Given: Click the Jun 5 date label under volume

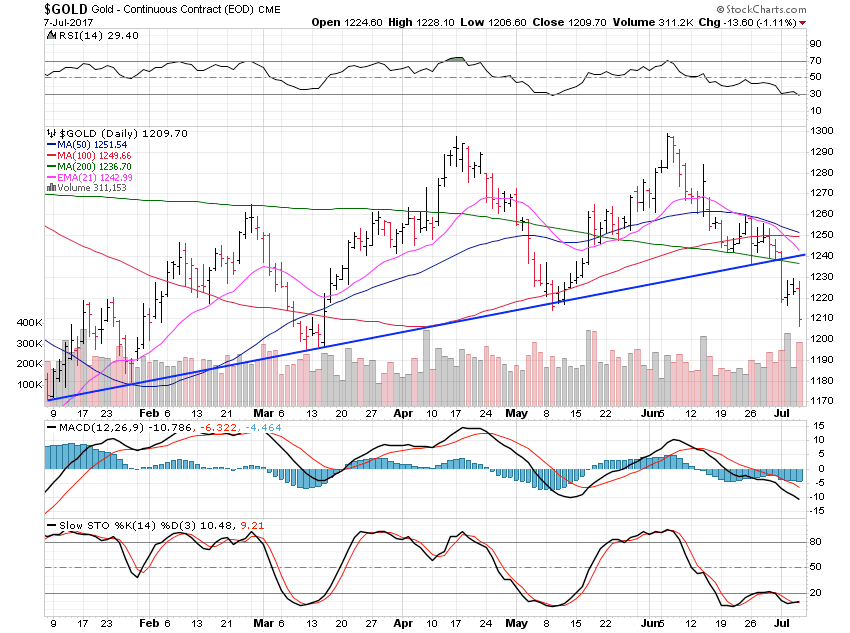Looking at the screenshot, I should [652, 413].
